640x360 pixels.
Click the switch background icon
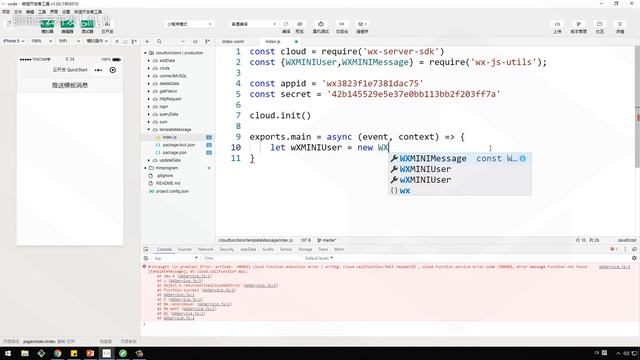tap(342, 24)
